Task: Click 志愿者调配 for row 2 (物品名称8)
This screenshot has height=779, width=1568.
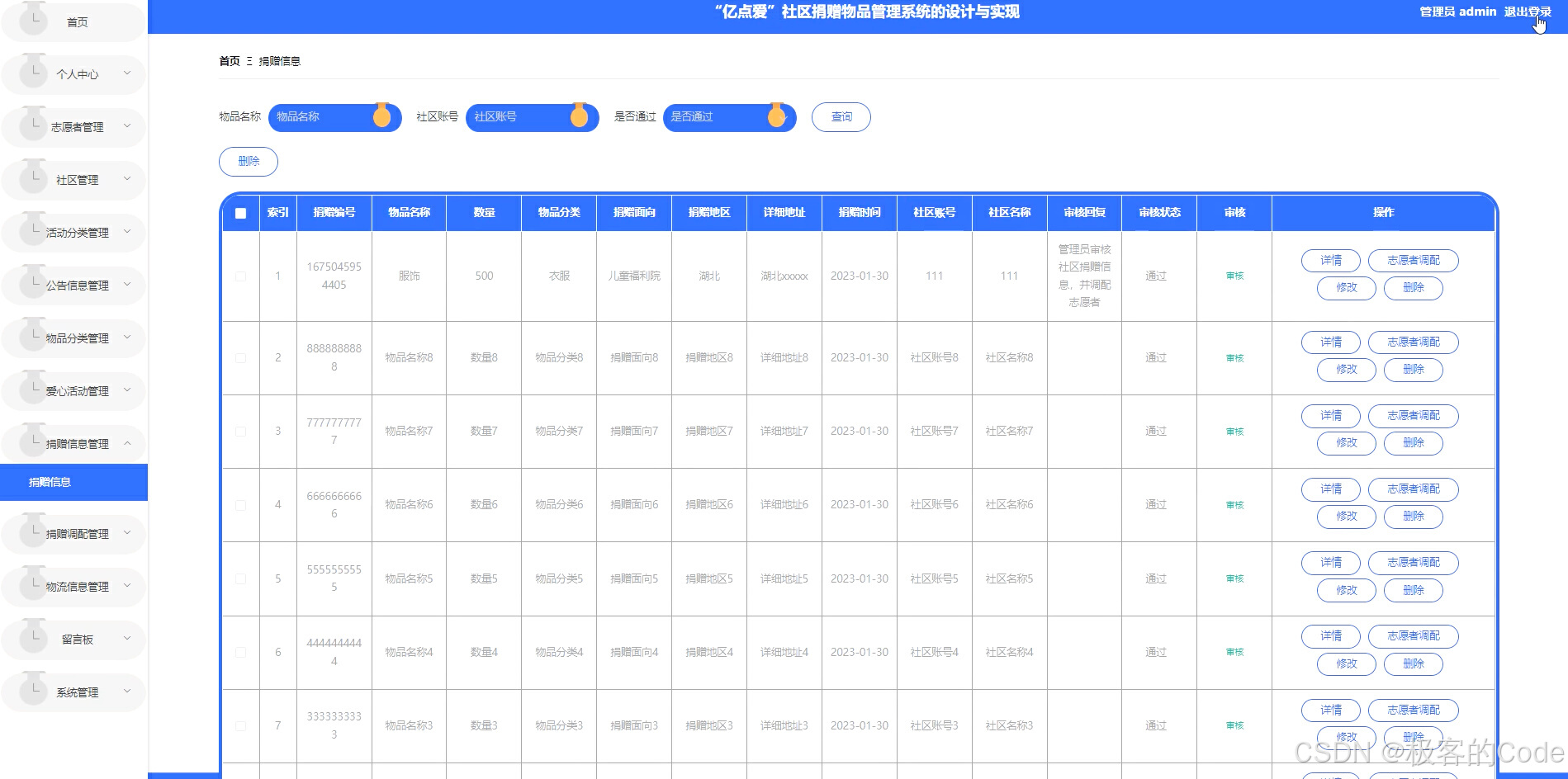Action: click(x=1413, y=342)
